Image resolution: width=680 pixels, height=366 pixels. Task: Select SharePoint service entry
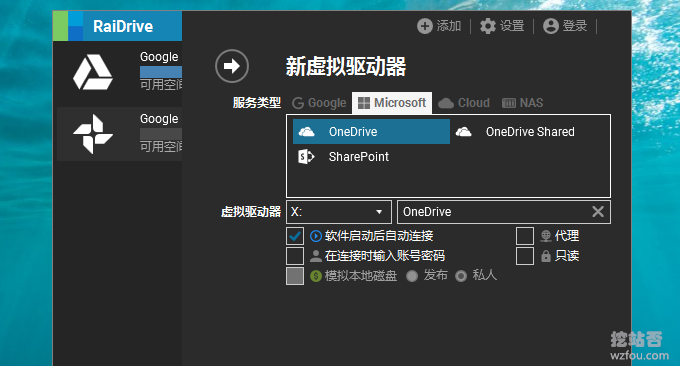[x=371, y=157]
